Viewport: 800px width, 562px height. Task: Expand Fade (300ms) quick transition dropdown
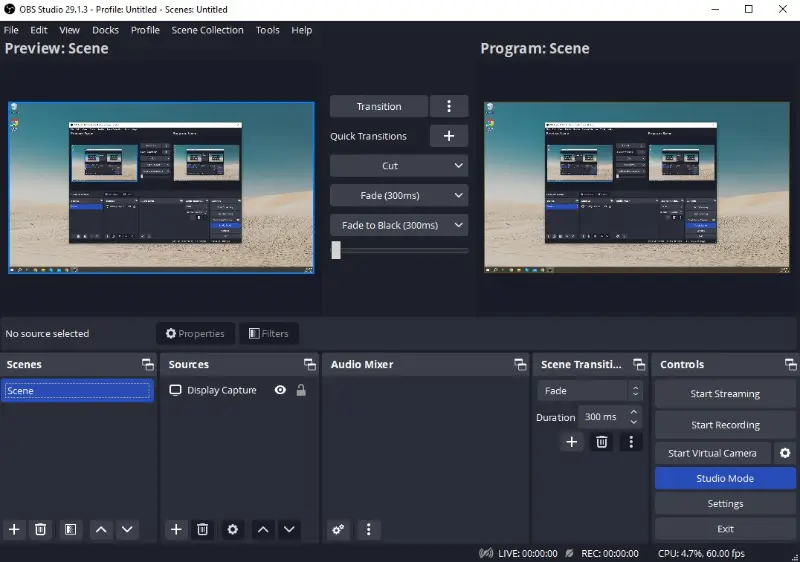(x=458, y=195)
